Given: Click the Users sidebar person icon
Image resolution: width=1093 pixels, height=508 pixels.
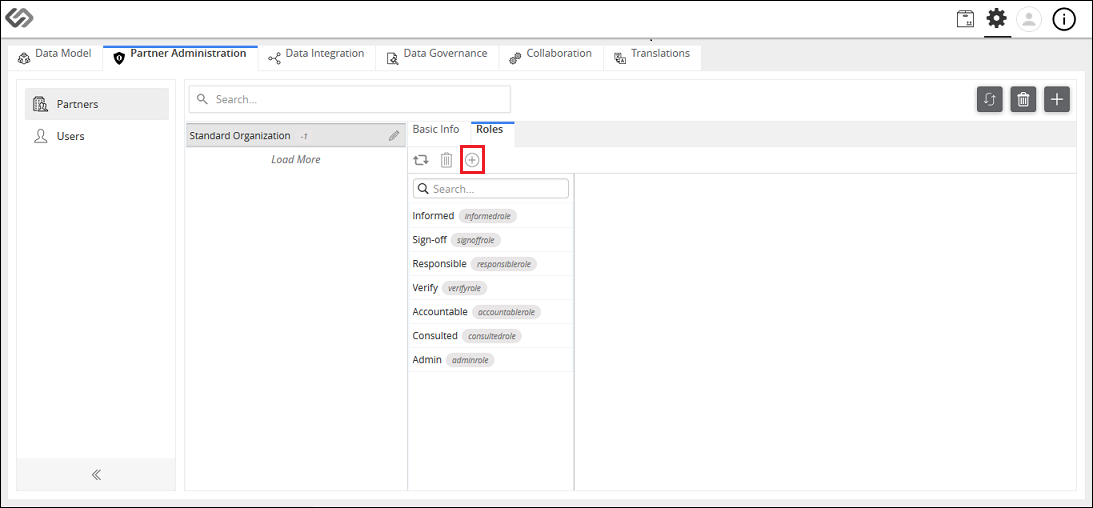Looking at the screenshot, I should click(40, 136).
